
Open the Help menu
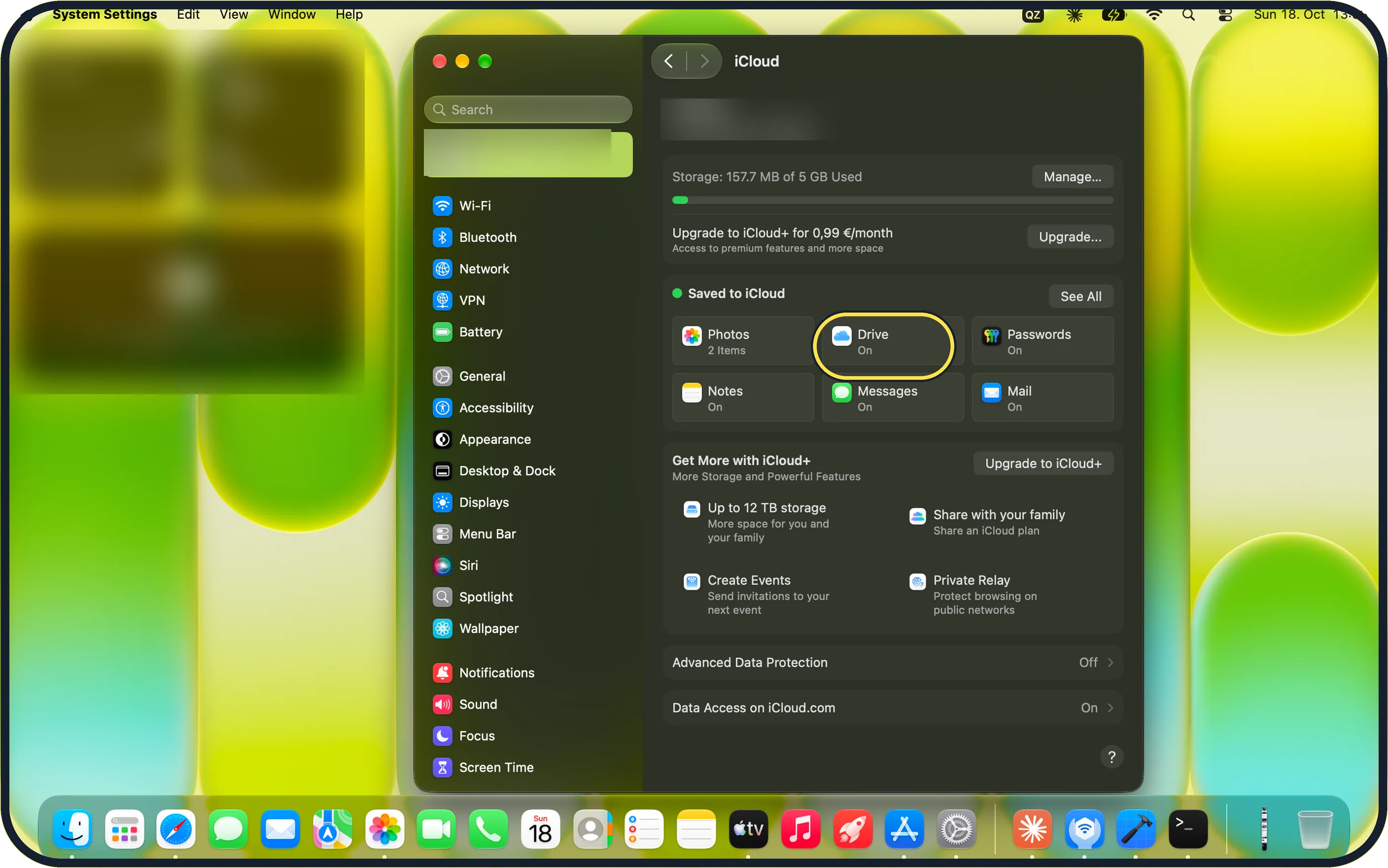point(349,14)
